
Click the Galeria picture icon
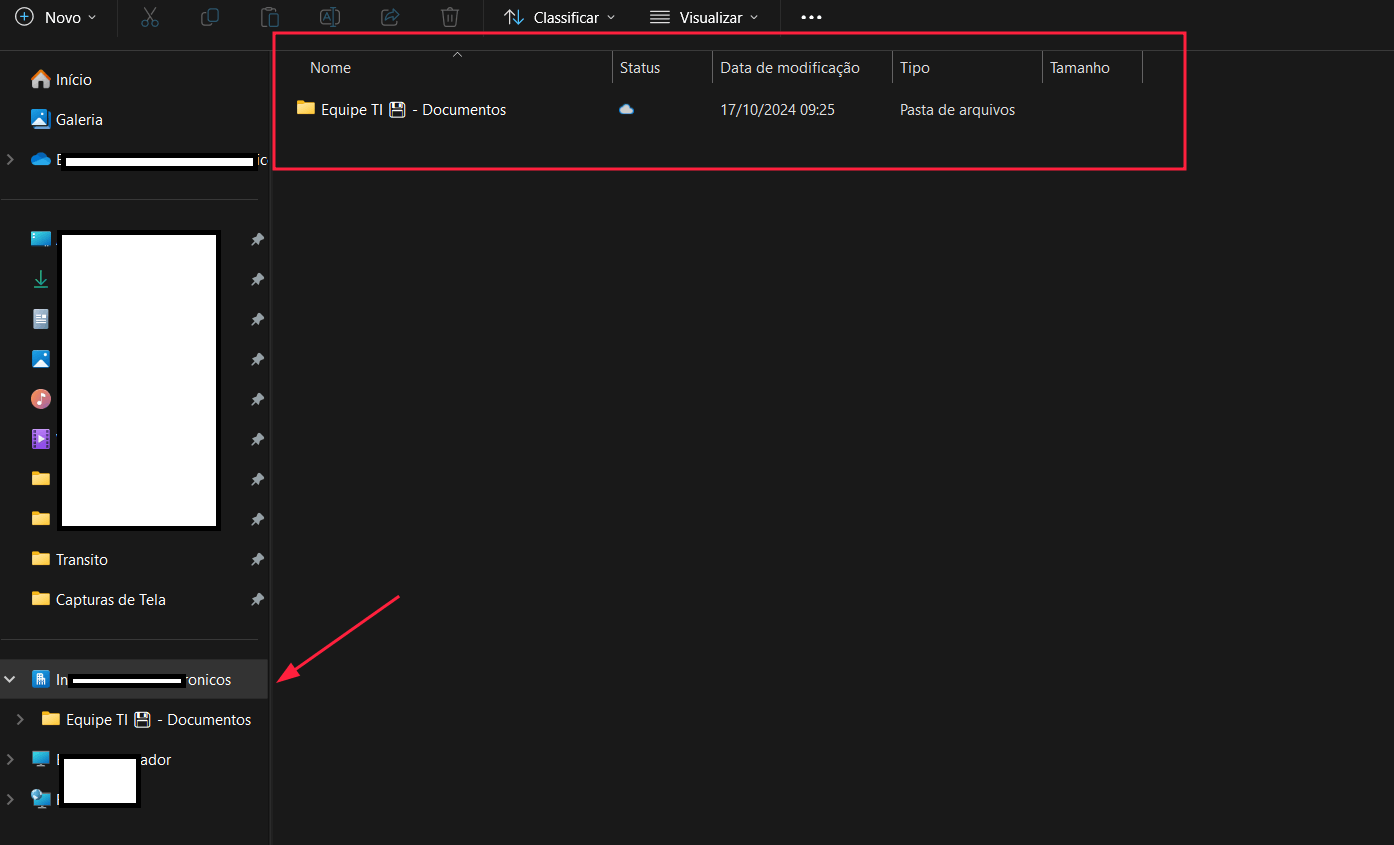(x=41, y=119)
